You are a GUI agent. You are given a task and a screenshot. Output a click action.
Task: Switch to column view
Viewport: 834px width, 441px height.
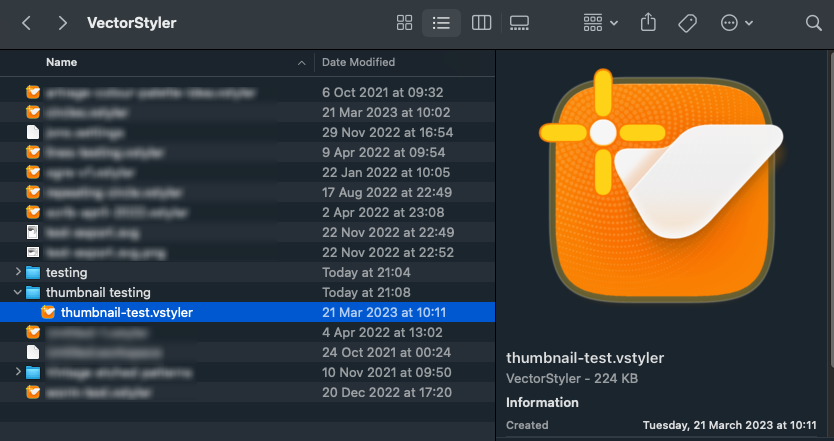click(x=481, y=22)
